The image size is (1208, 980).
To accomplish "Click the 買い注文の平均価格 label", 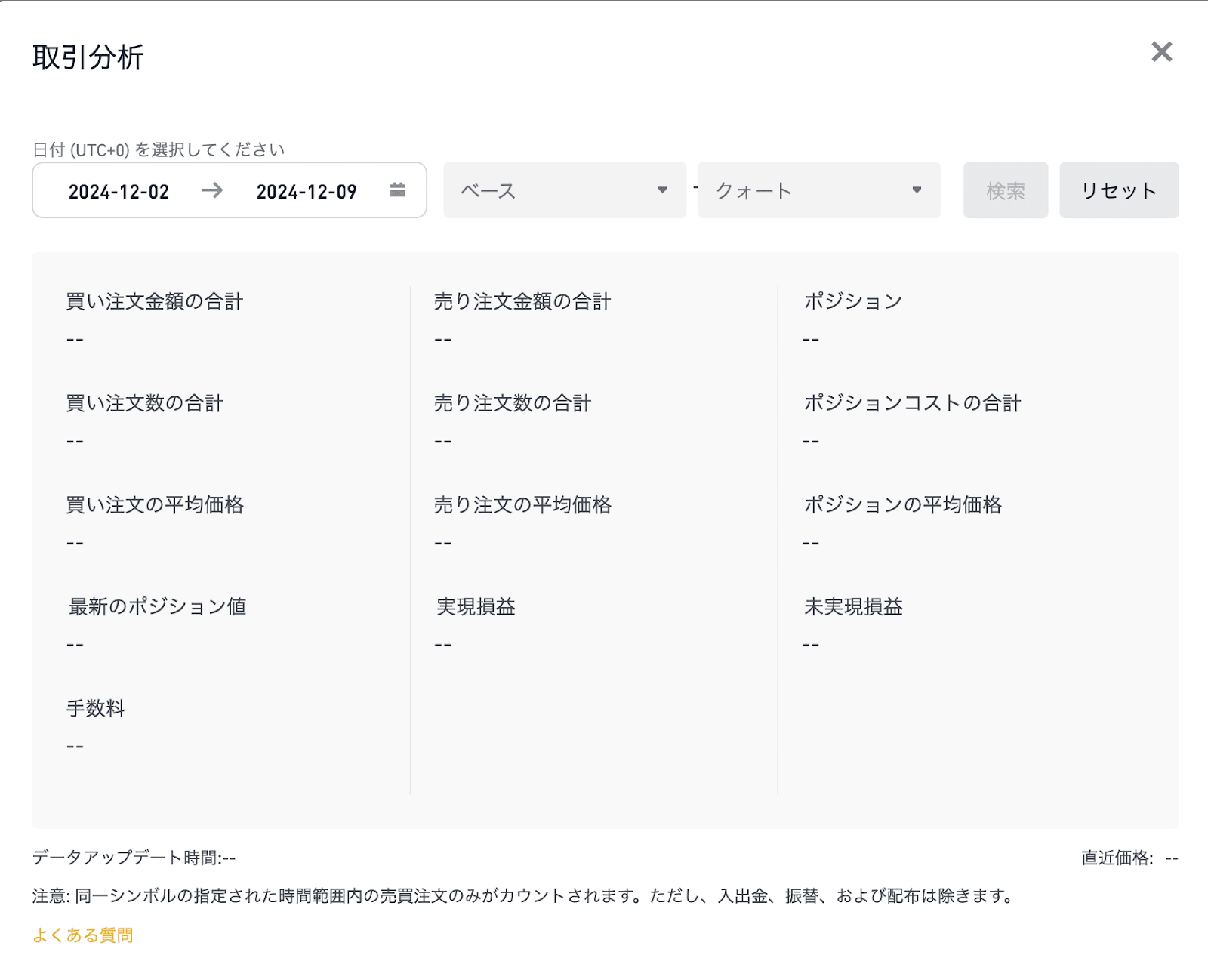I will click(155, 505).
